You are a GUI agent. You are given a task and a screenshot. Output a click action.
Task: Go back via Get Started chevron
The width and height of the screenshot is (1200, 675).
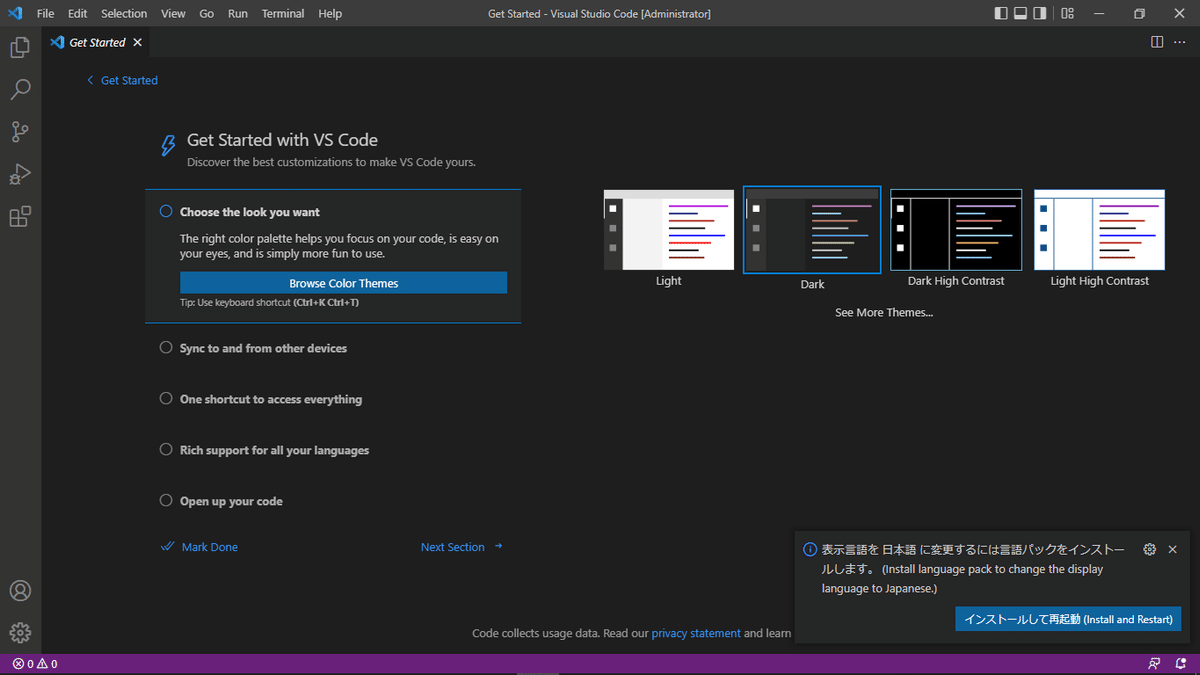coord(90,80)
